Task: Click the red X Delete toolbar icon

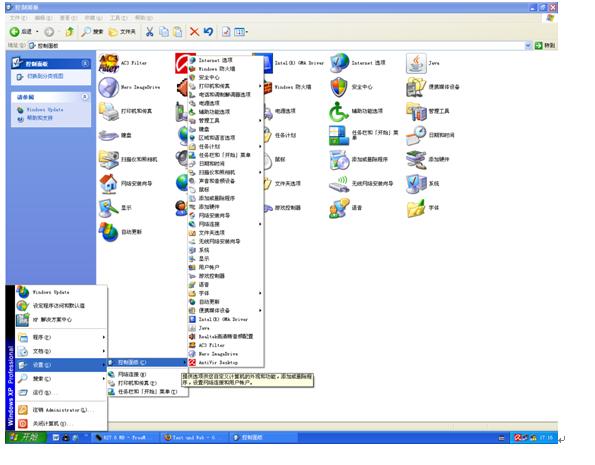Action: click(194, 32)
